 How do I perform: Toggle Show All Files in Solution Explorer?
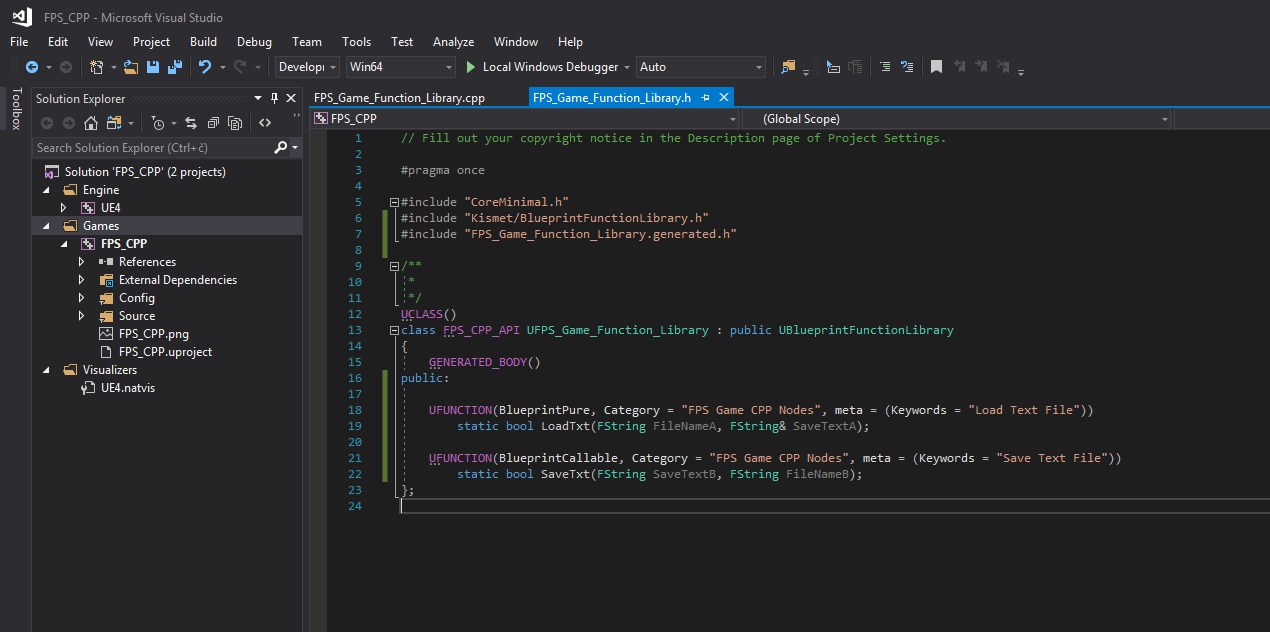coord(235,123)
